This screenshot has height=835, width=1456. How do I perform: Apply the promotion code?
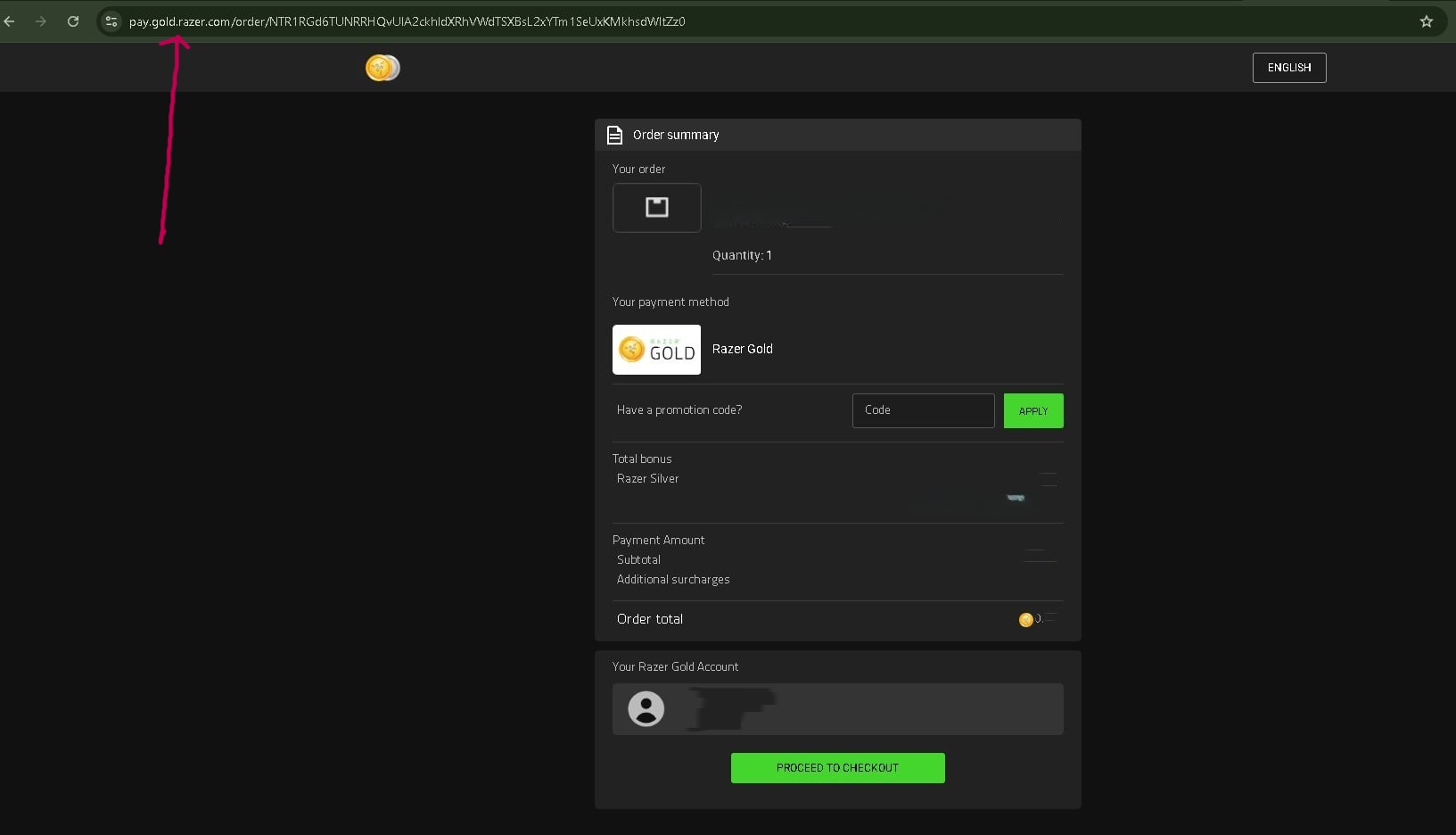[1033, 411]
